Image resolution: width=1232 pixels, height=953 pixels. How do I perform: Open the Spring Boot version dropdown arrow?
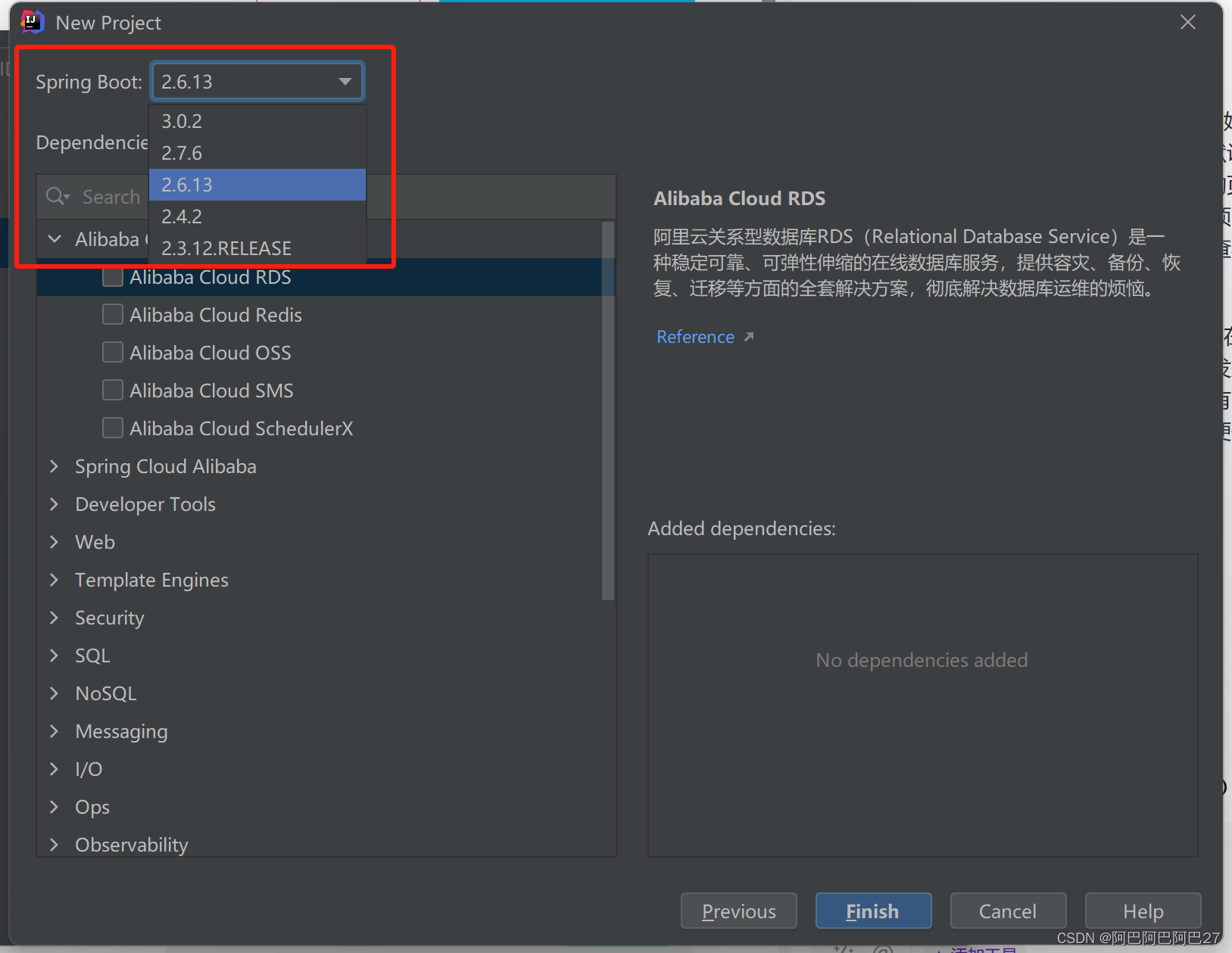coord(345,82)
